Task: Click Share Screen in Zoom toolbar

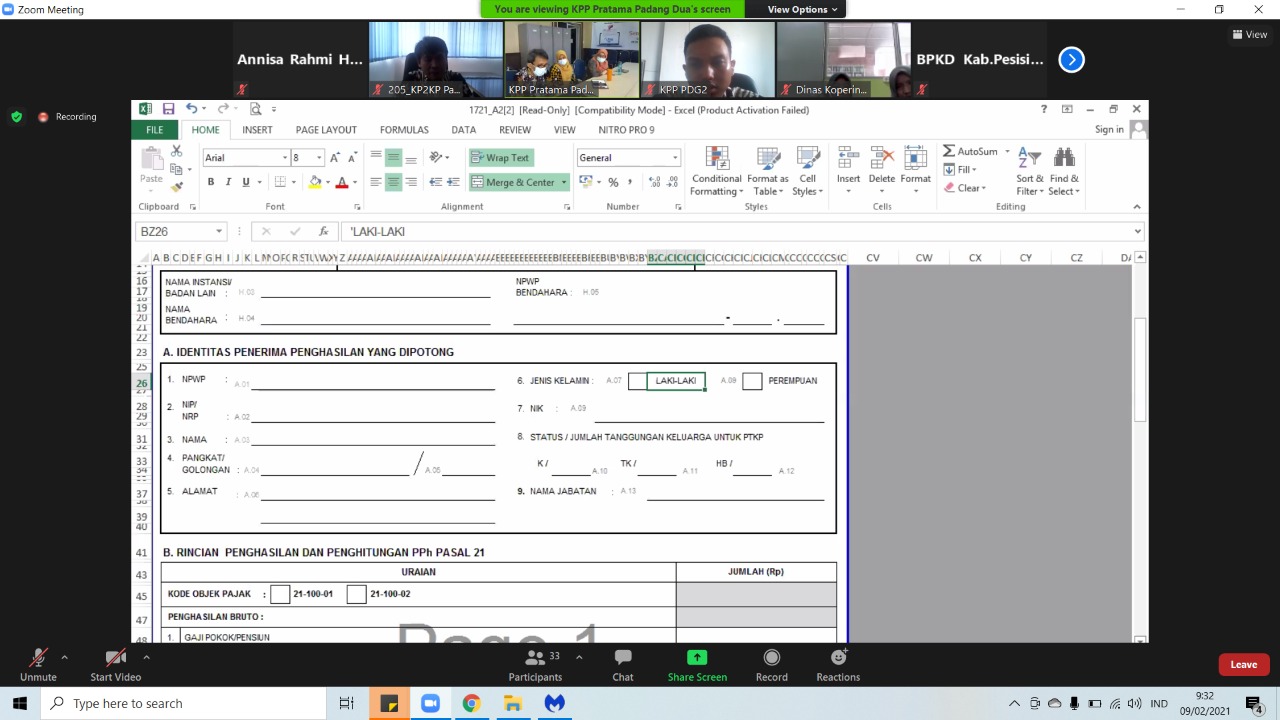Action: point(697,665)
